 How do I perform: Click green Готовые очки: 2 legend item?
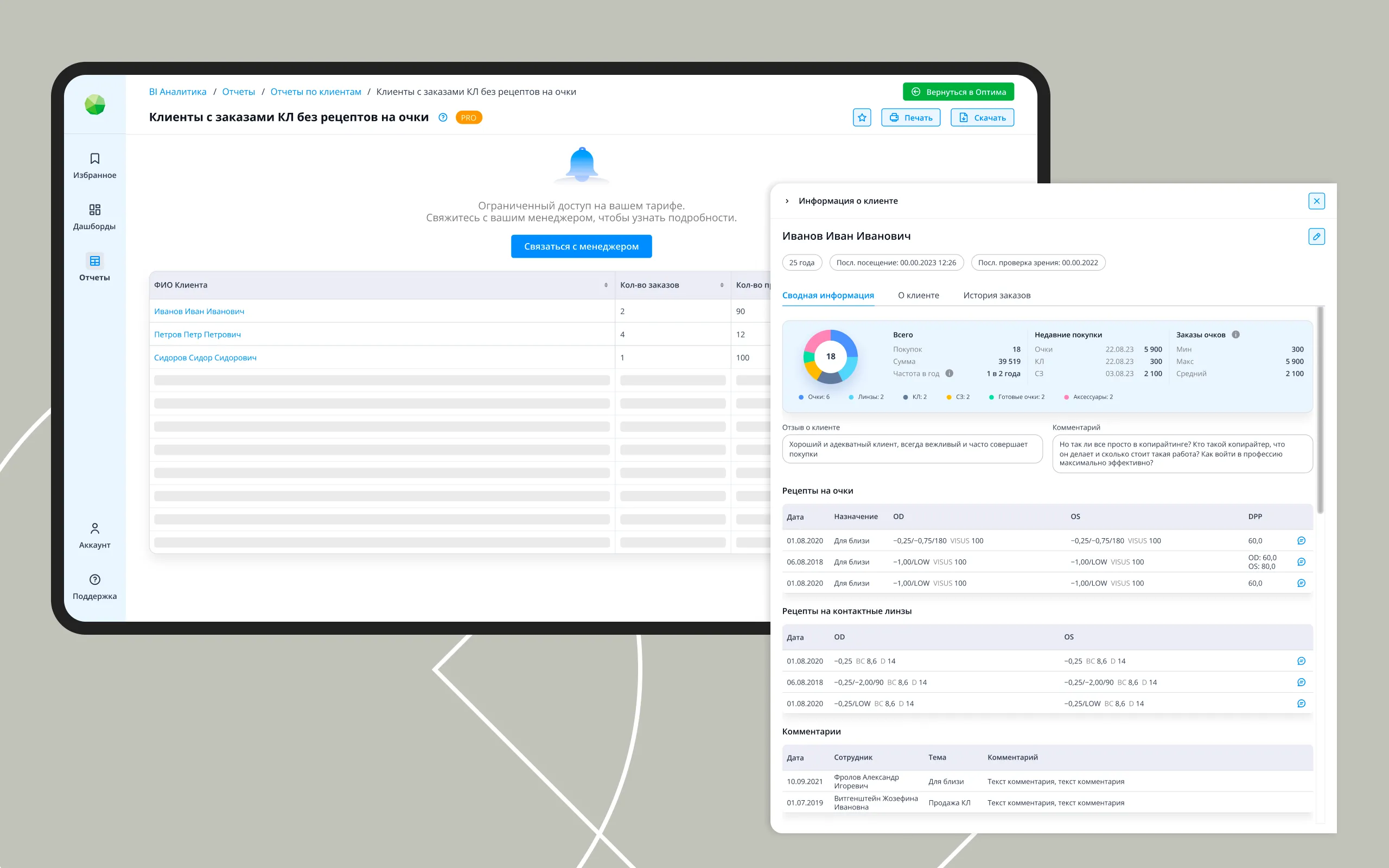coord(1016,397)
